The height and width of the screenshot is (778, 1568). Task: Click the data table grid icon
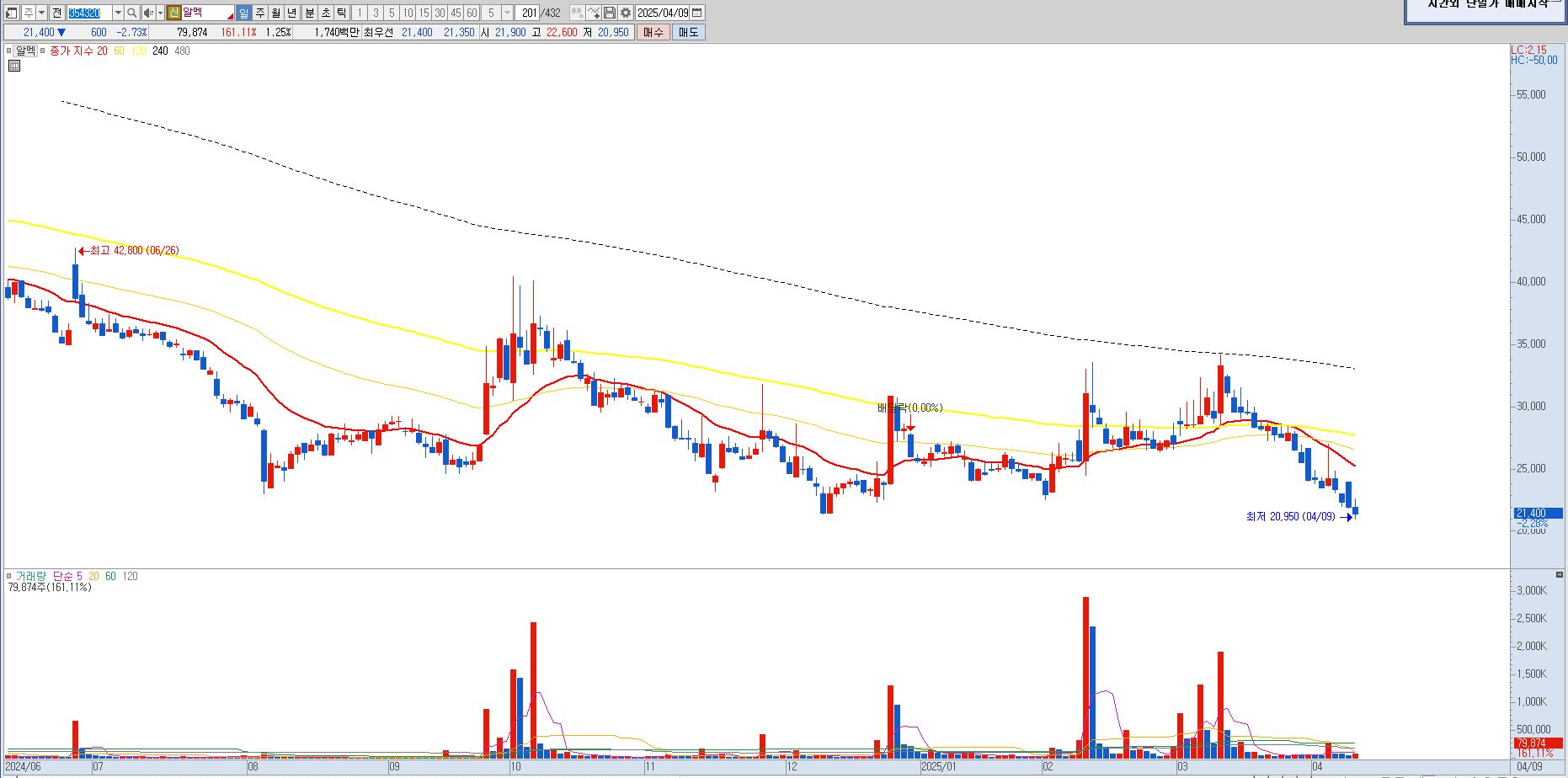click(14, 66)
